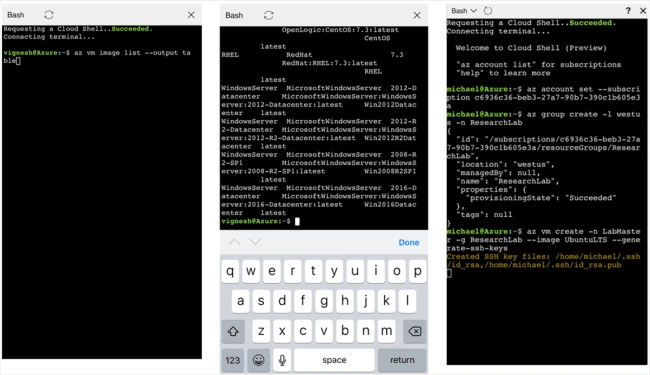
Task: Open help question mark in right panel
Action: (628, 11)
